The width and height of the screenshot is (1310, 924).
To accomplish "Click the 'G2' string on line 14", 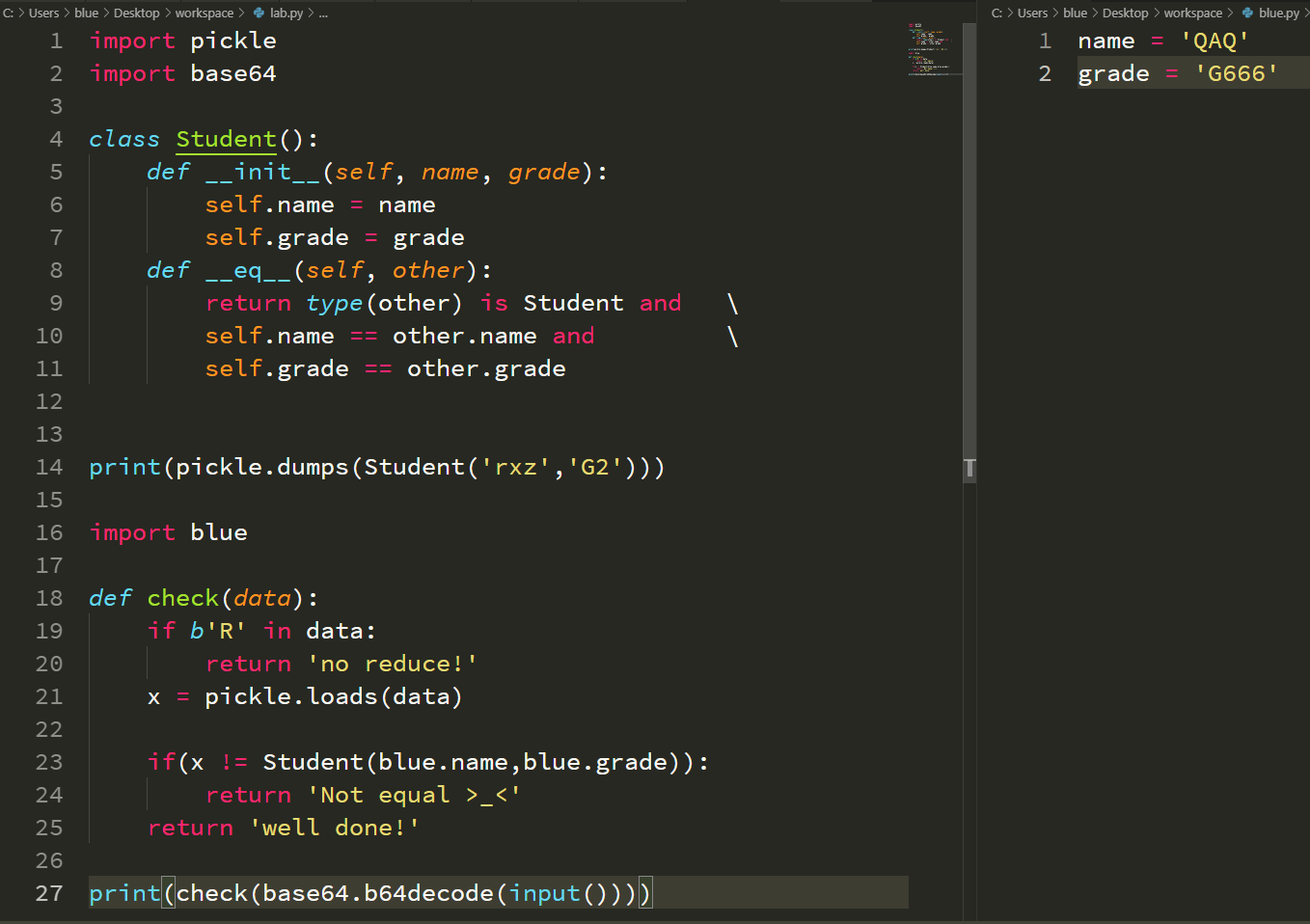I will [595, 467].
